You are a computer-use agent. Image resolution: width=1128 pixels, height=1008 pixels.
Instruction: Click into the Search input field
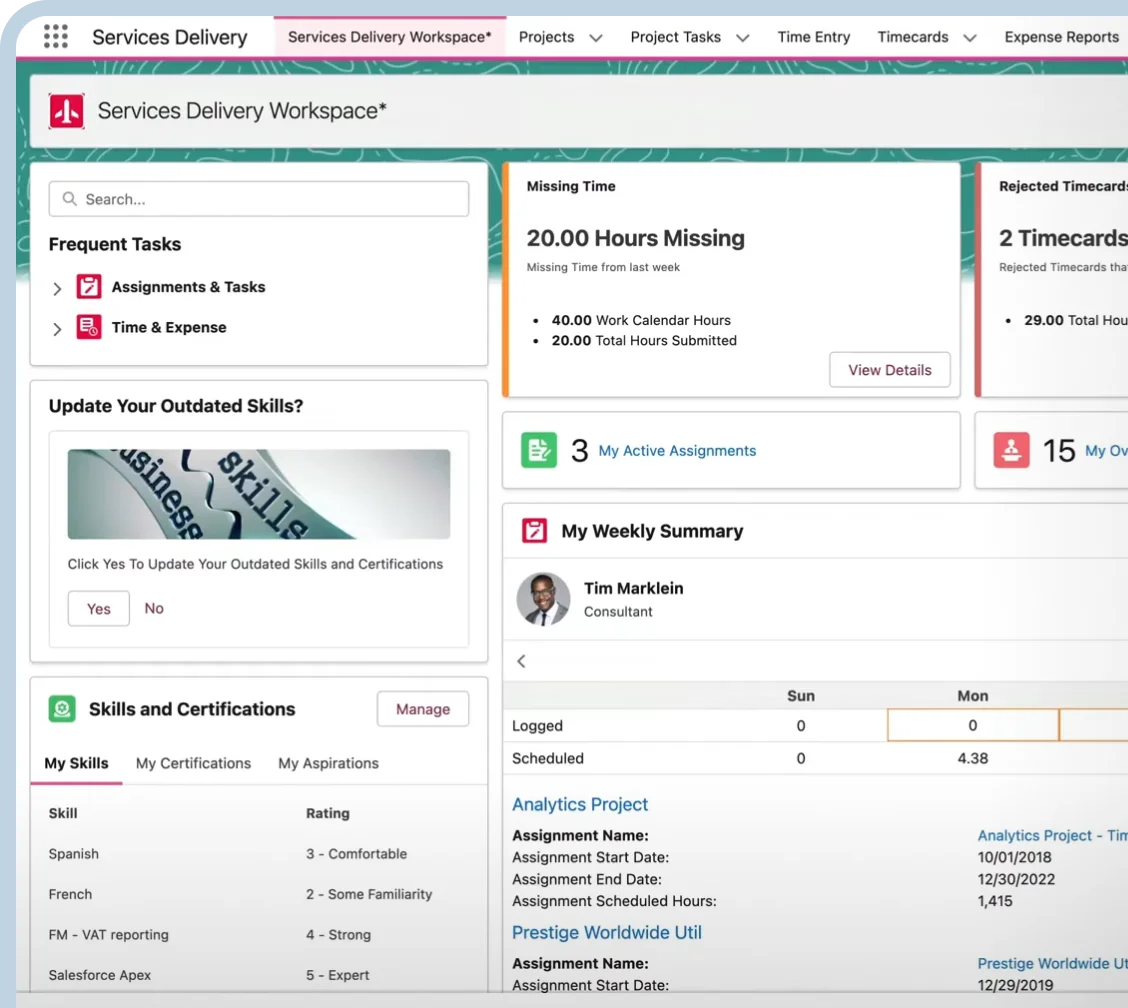coord(258,199)
